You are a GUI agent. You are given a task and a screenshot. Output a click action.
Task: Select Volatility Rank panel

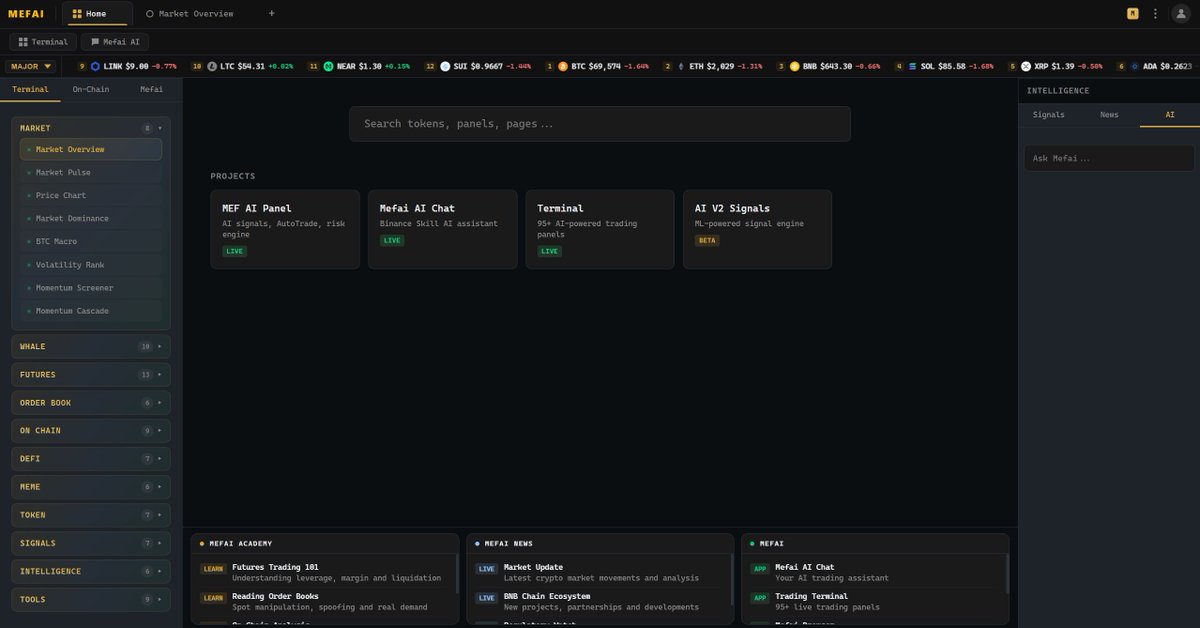click(91, 265)
